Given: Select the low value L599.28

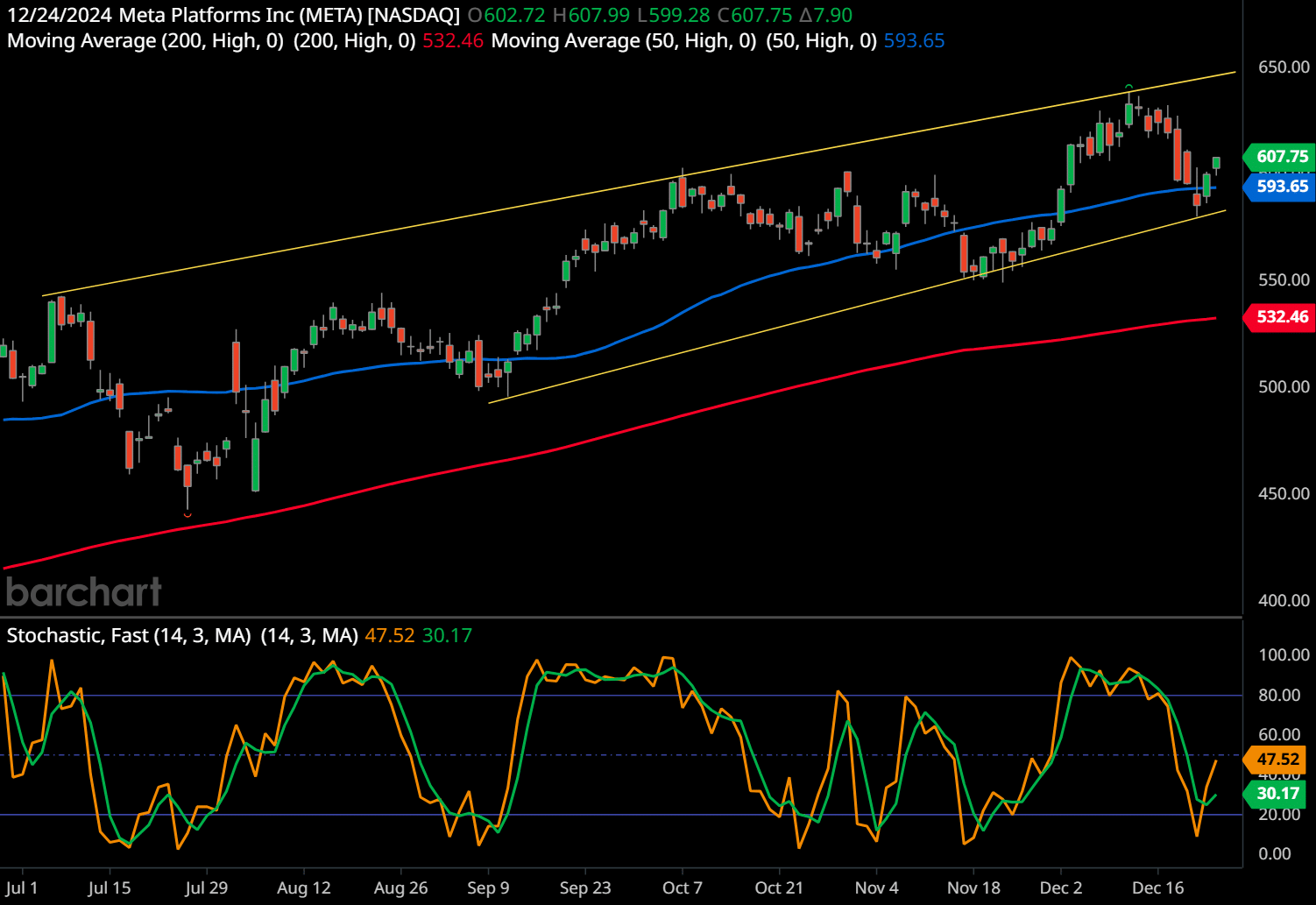Looking at the screenshot, I should [x=673, y=15].
